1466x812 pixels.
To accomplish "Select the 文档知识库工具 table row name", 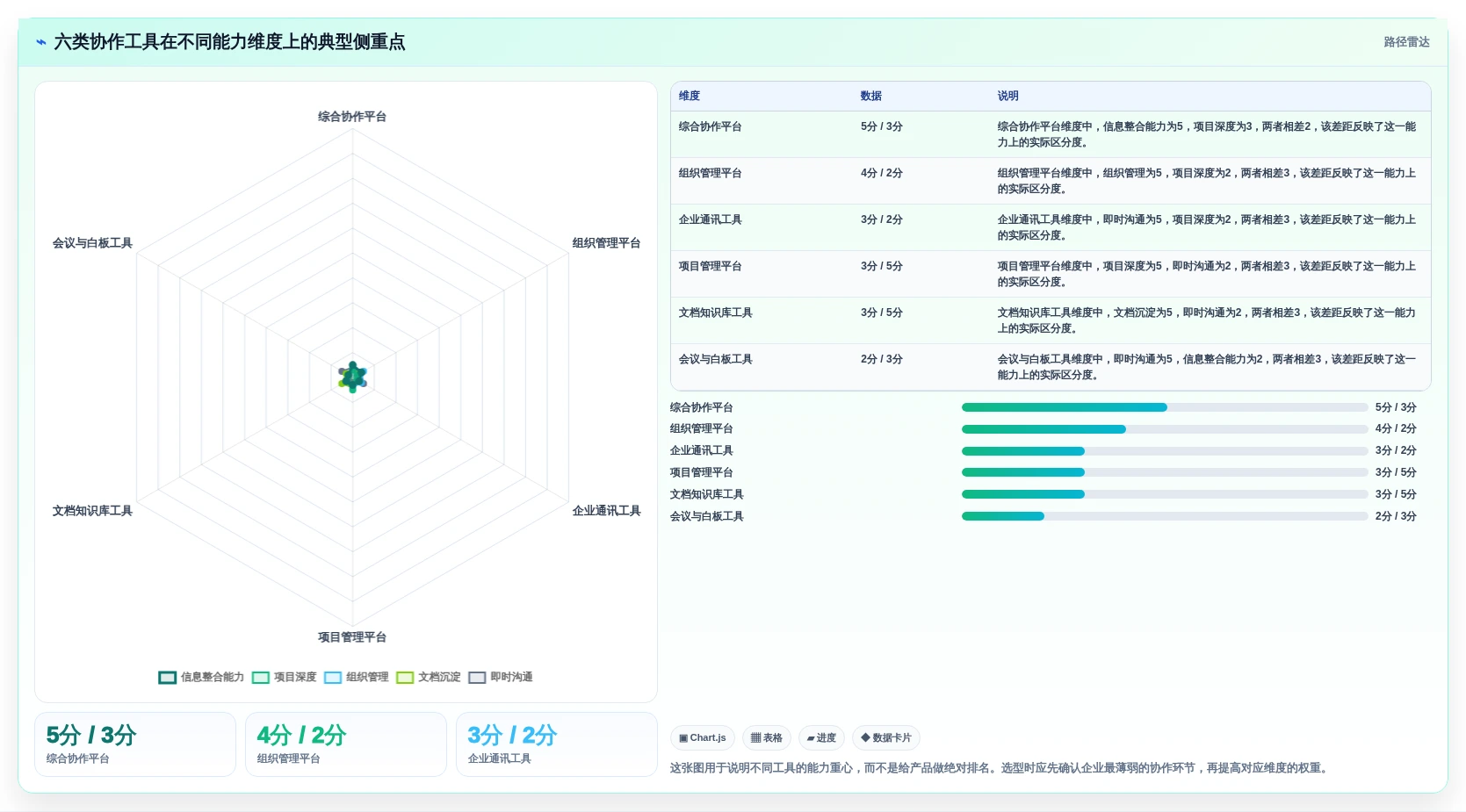I will (715, 313).
